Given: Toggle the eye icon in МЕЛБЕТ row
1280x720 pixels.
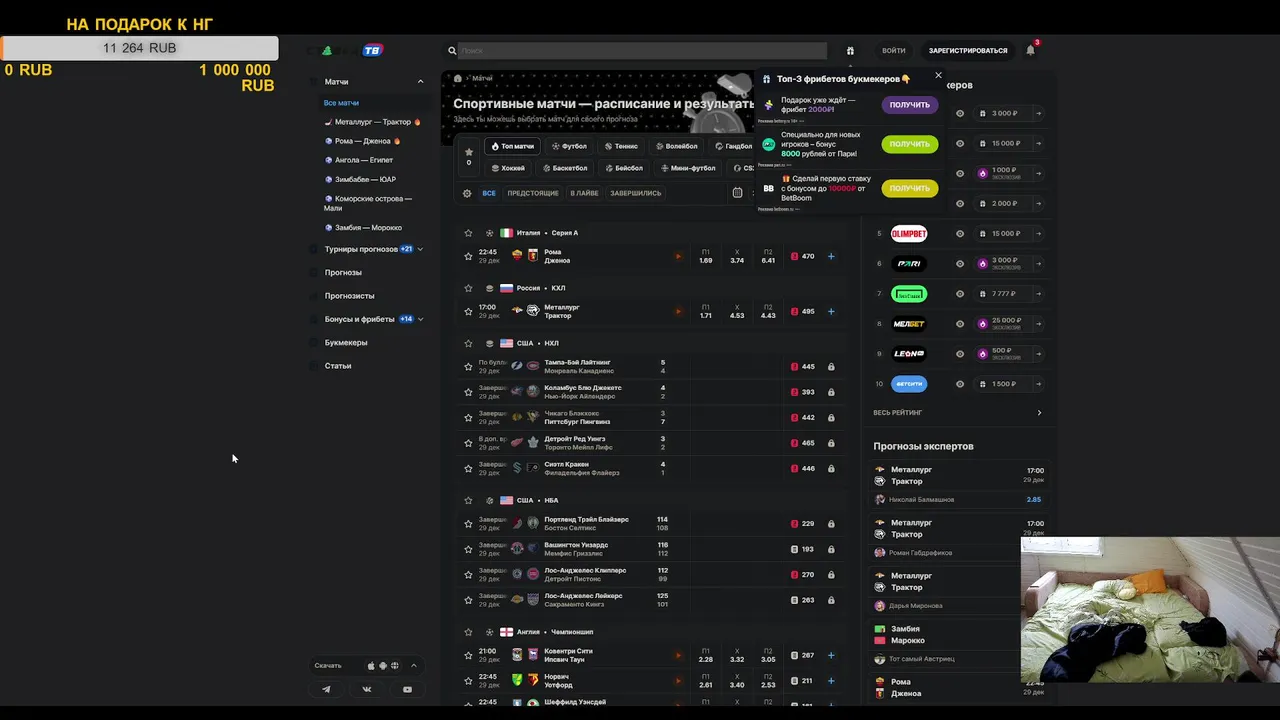Looking at the screenshot, I should pos(960,324).
